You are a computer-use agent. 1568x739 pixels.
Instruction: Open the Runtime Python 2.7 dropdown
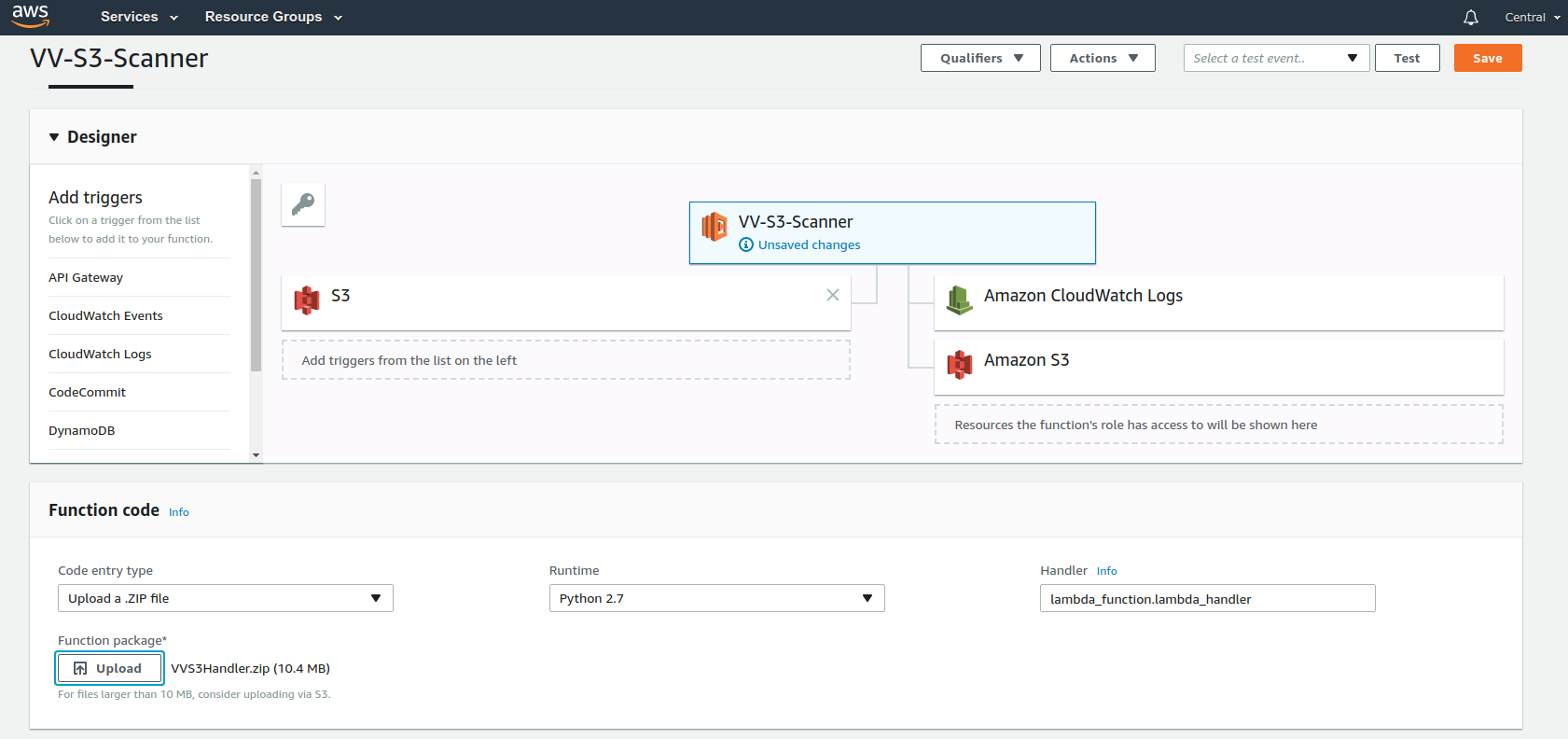(716, 598)
